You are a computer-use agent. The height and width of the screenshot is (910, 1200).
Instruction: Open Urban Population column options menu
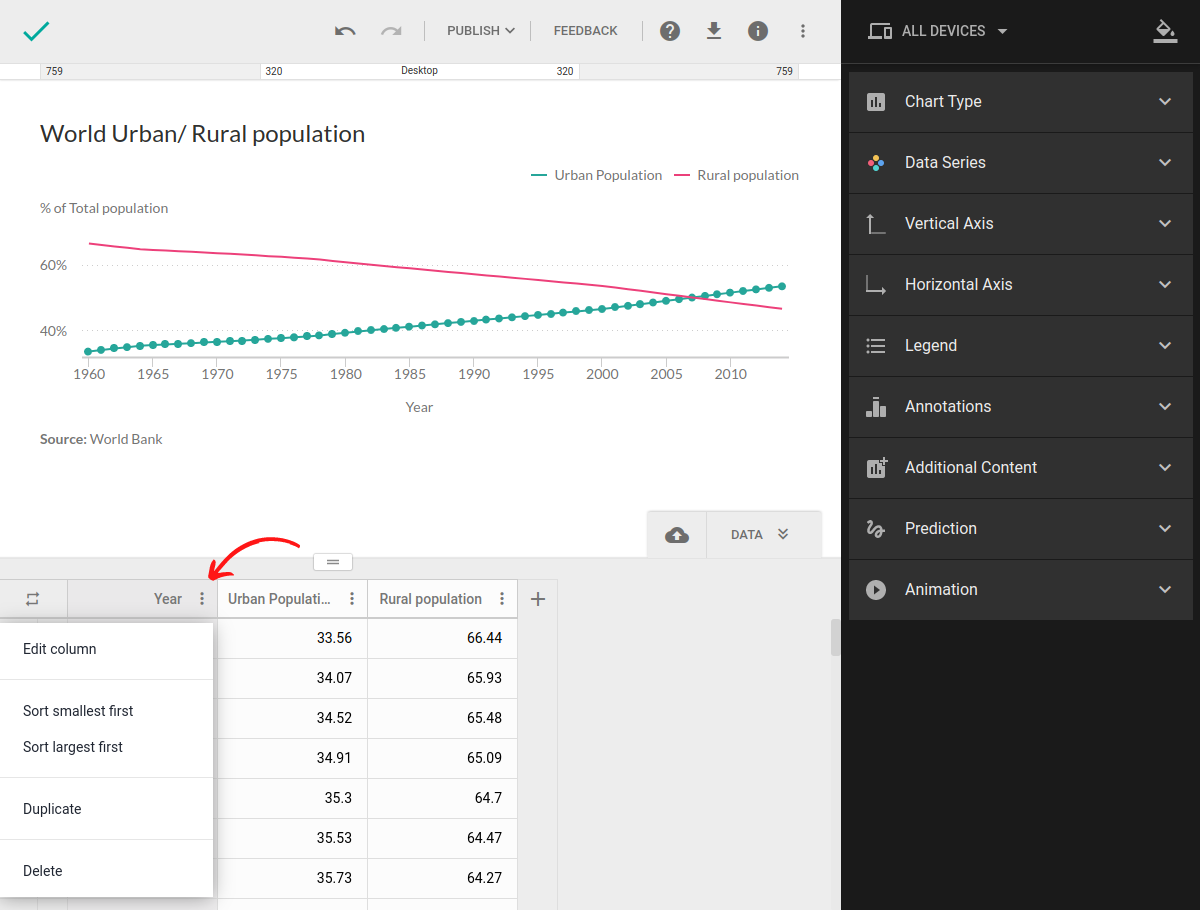352,599
